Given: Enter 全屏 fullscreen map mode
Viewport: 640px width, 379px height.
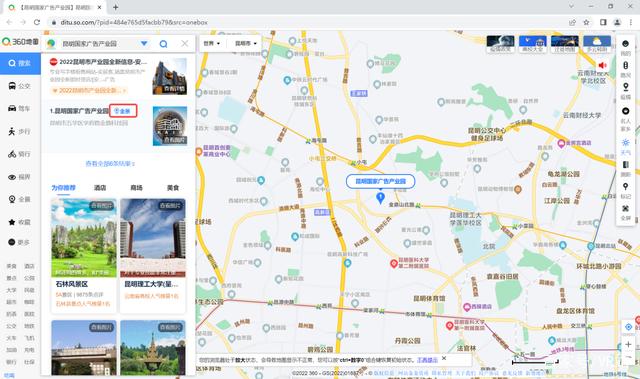Looking at the screenshot, I should click(625, 213).
